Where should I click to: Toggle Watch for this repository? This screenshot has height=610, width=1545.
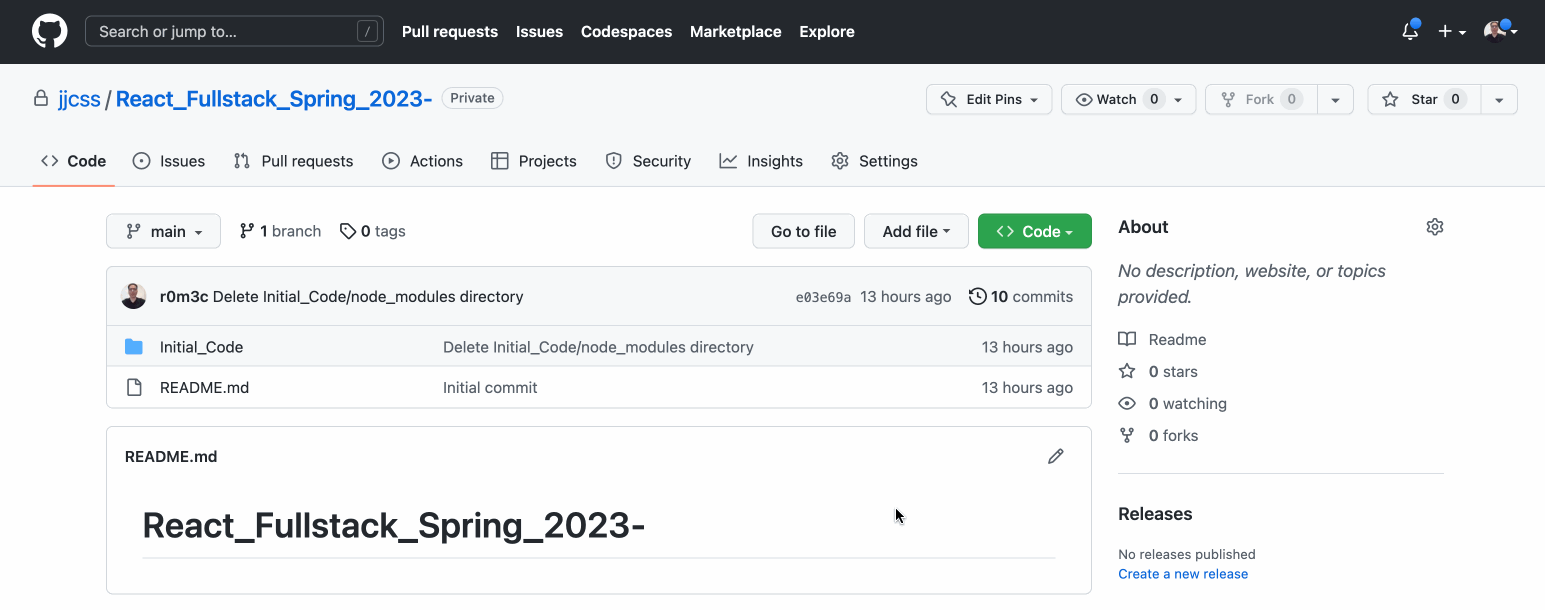coord(1116,99)
